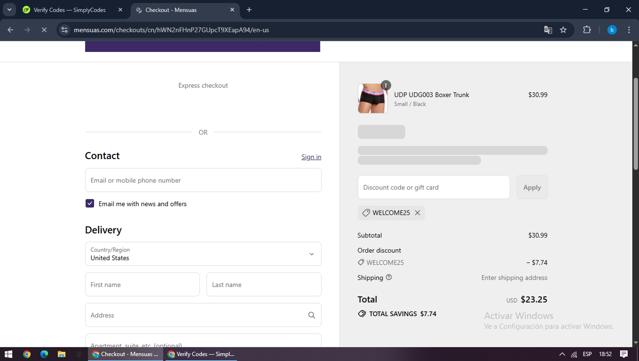
Task: Open the clock showing 18:52
Action: pos(605,354)
